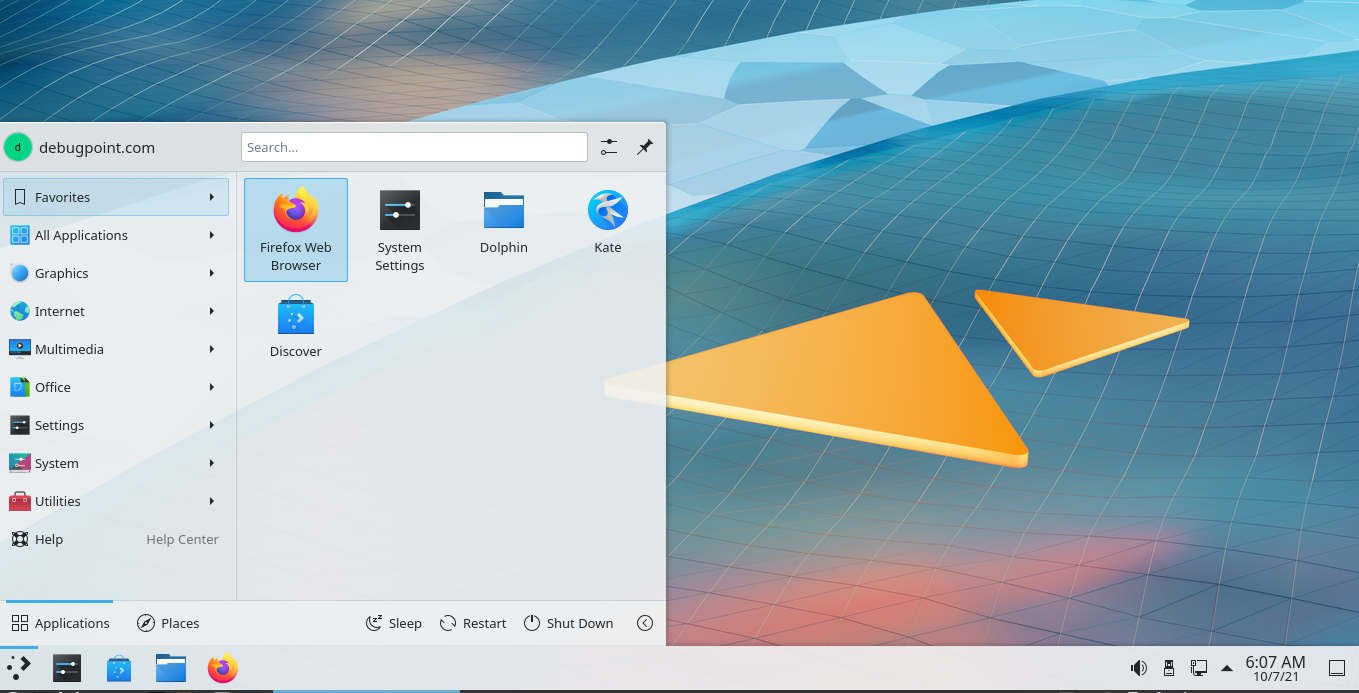
Task: Click the display configuration tray icon
Action: click(x=1199, y=667)
